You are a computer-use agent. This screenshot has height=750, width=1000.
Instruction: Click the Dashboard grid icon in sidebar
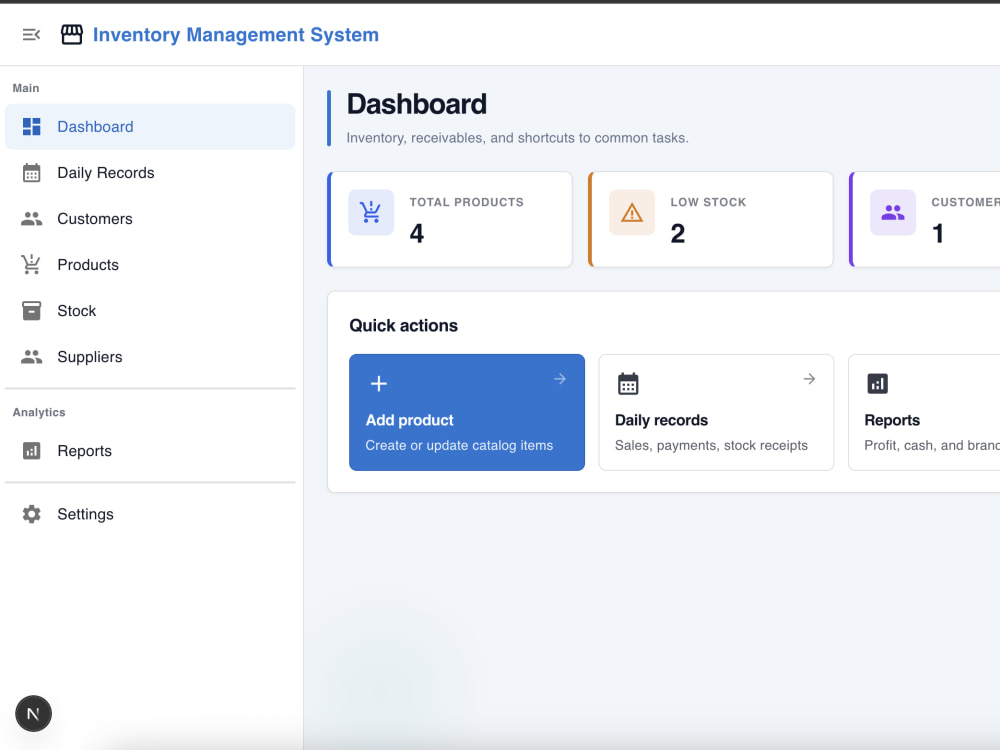tap(31, 126)
